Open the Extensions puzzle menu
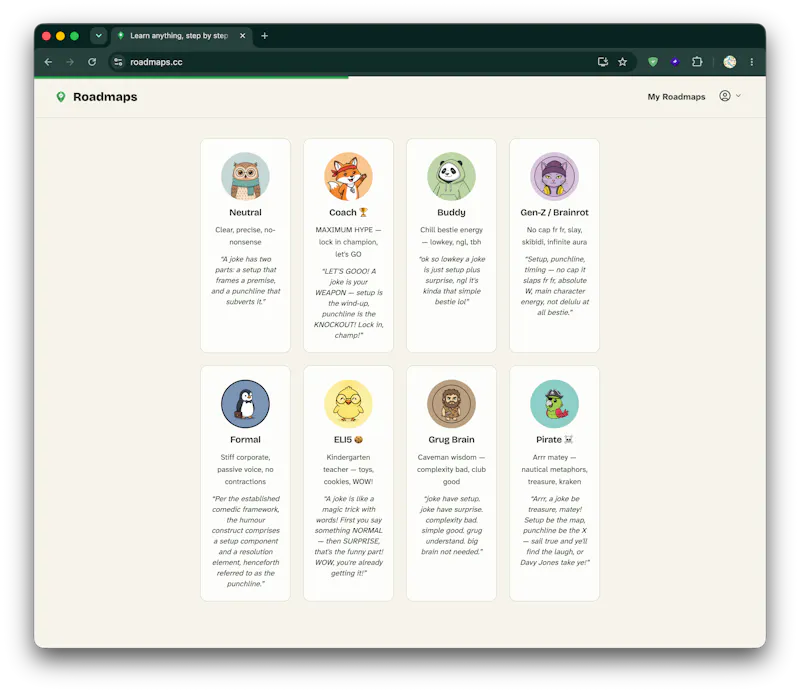The image size is (800, 693). [697, 62]
